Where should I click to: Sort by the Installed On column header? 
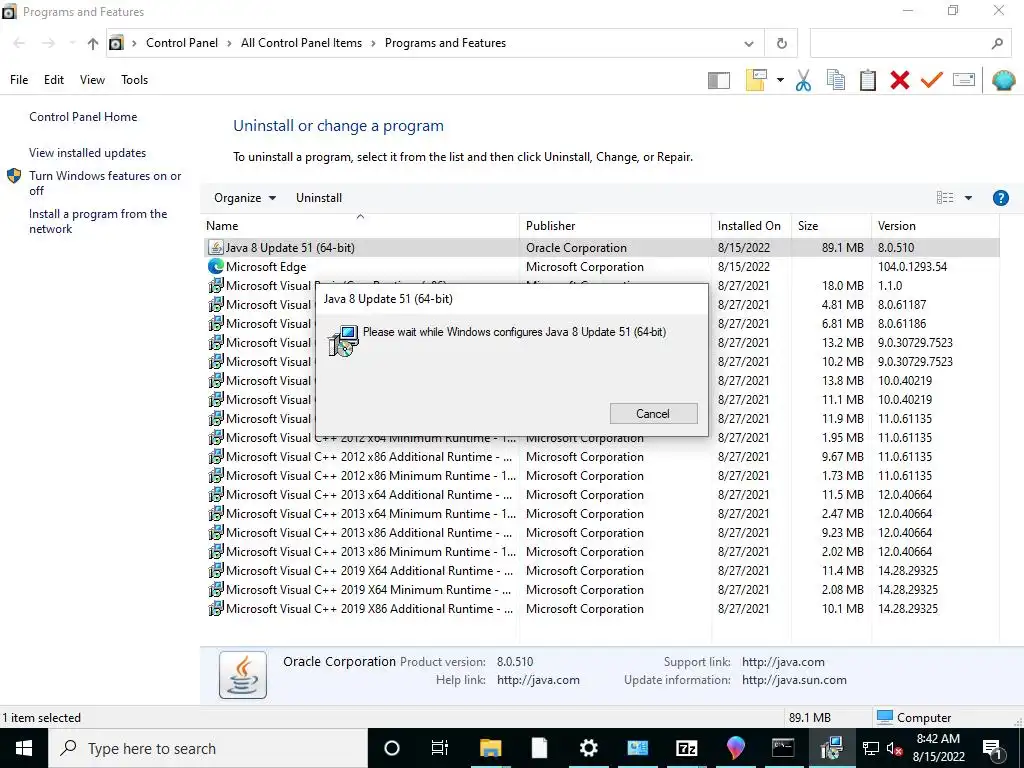click(751, 226)
